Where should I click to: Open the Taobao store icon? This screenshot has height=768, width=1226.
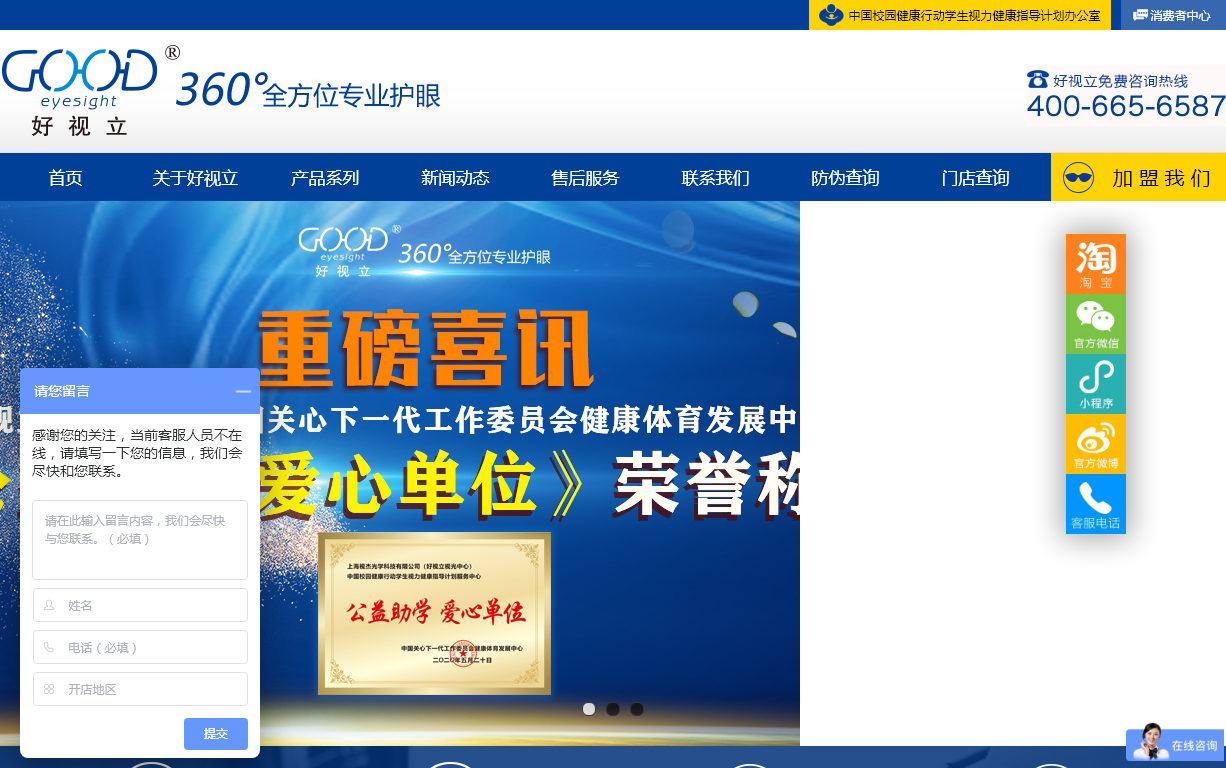tap(1096, 264)
